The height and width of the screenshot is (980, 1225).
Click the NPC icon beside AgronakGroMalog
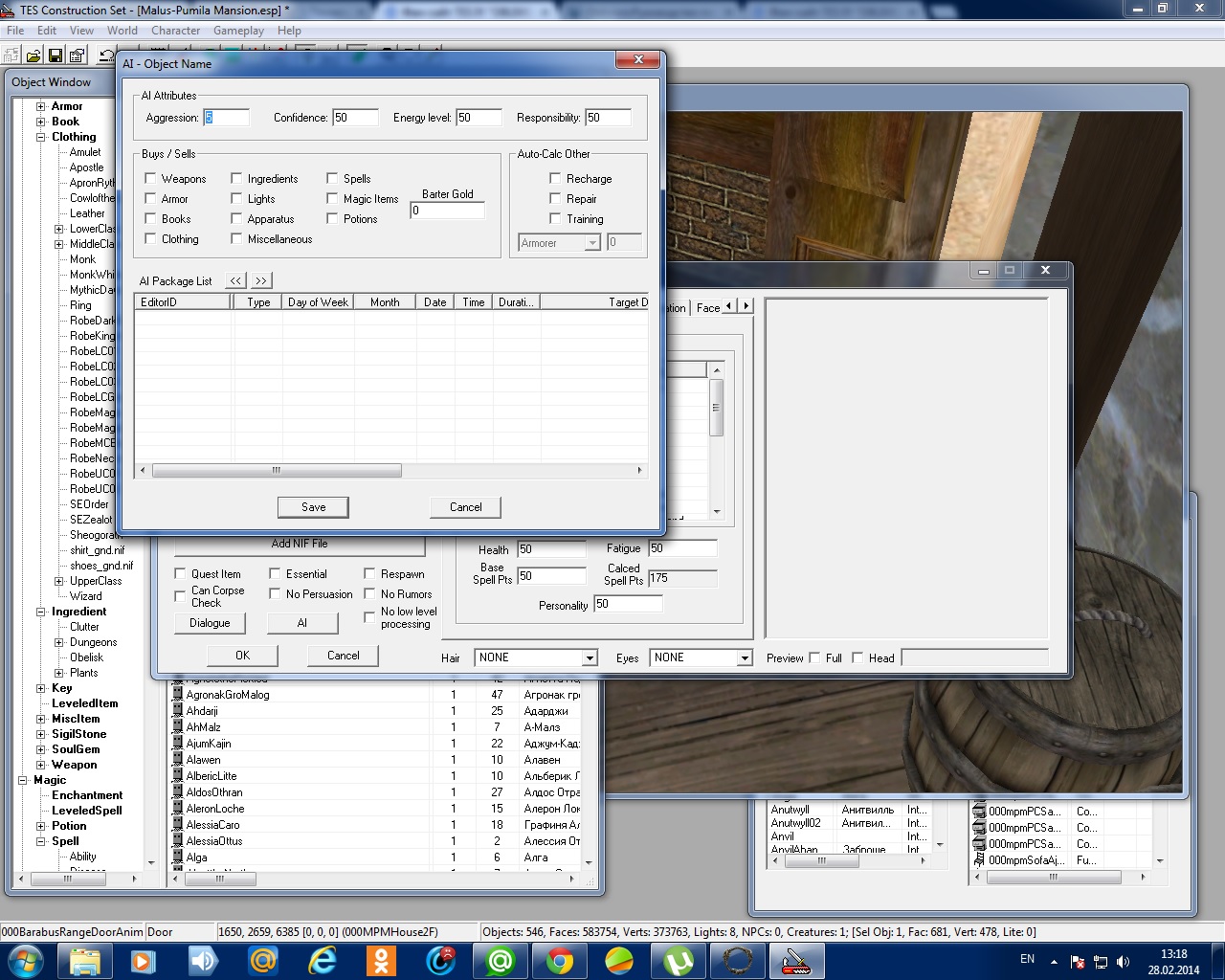point(177,695)
